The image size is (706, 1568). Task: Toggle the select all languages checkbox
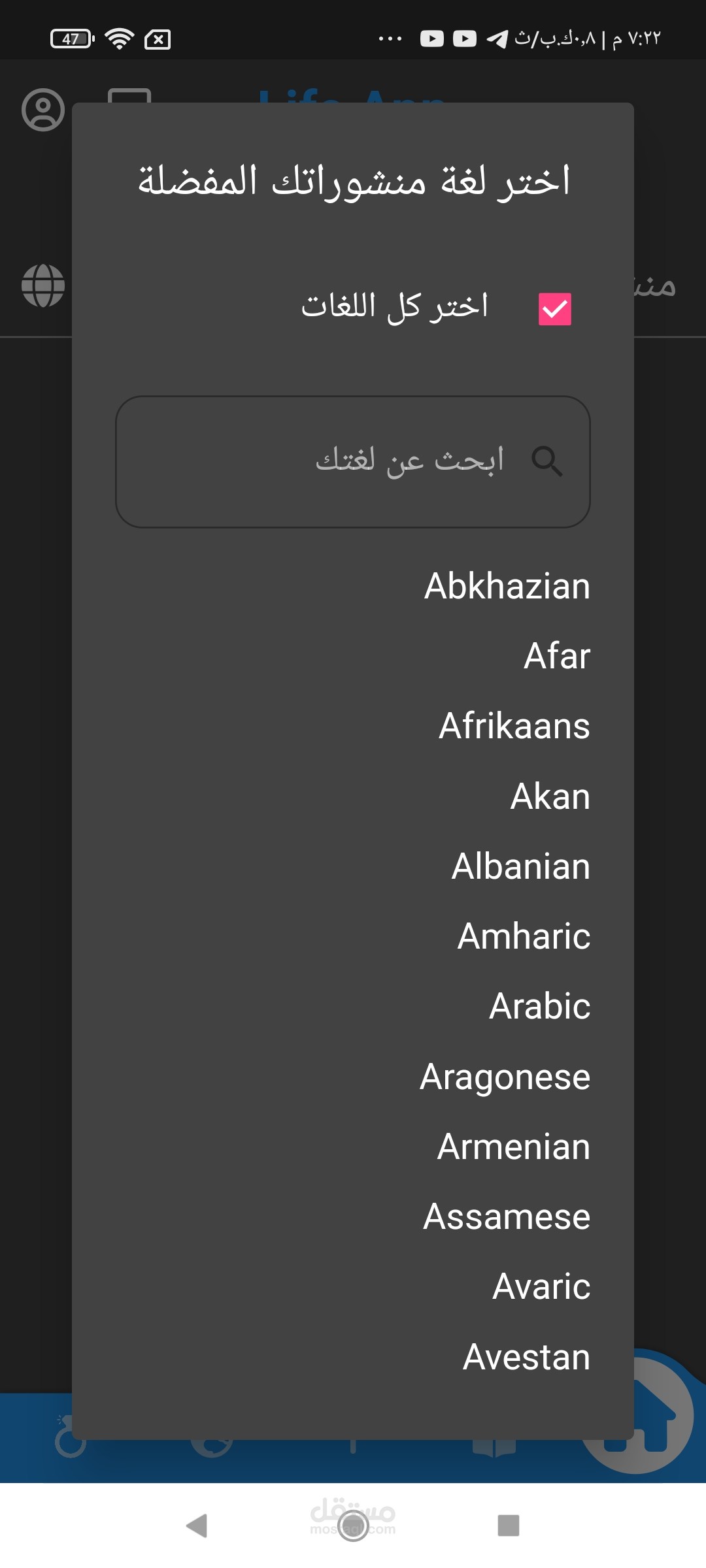(554, 308)
